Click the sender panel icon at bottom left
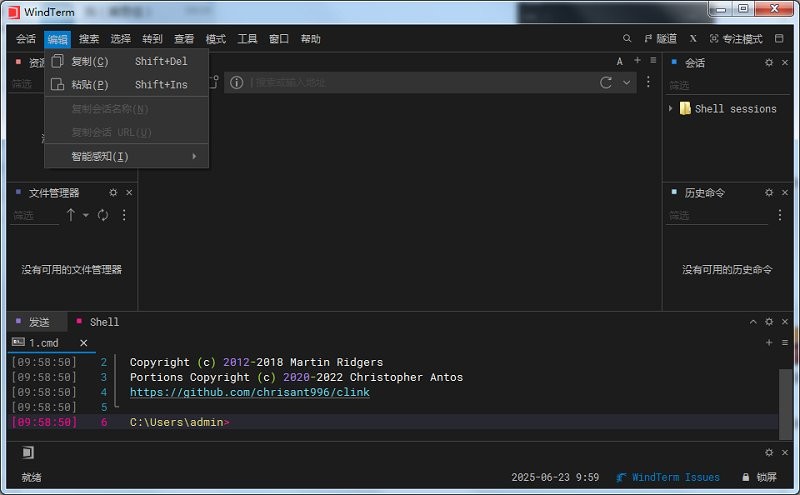 [x=28, y=452]
